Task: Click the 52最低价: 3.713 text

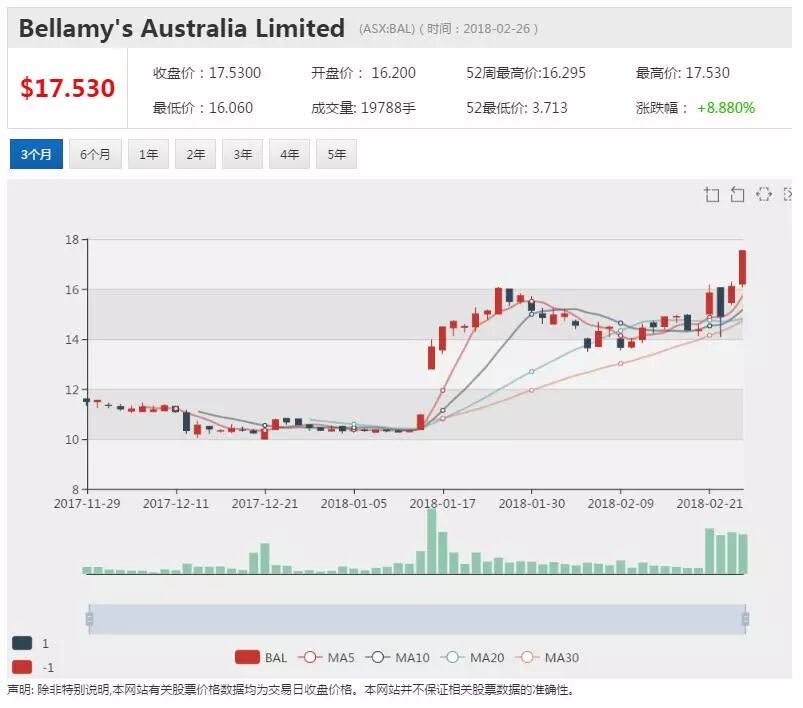Action: 517,108
